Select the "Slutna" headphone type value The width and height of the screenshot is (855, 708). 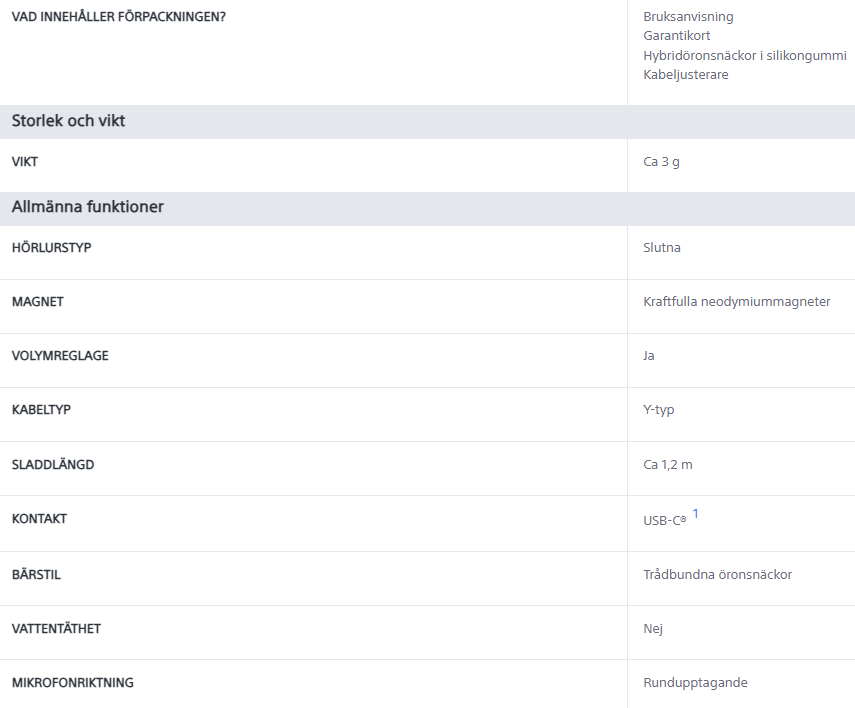(662, 248)
